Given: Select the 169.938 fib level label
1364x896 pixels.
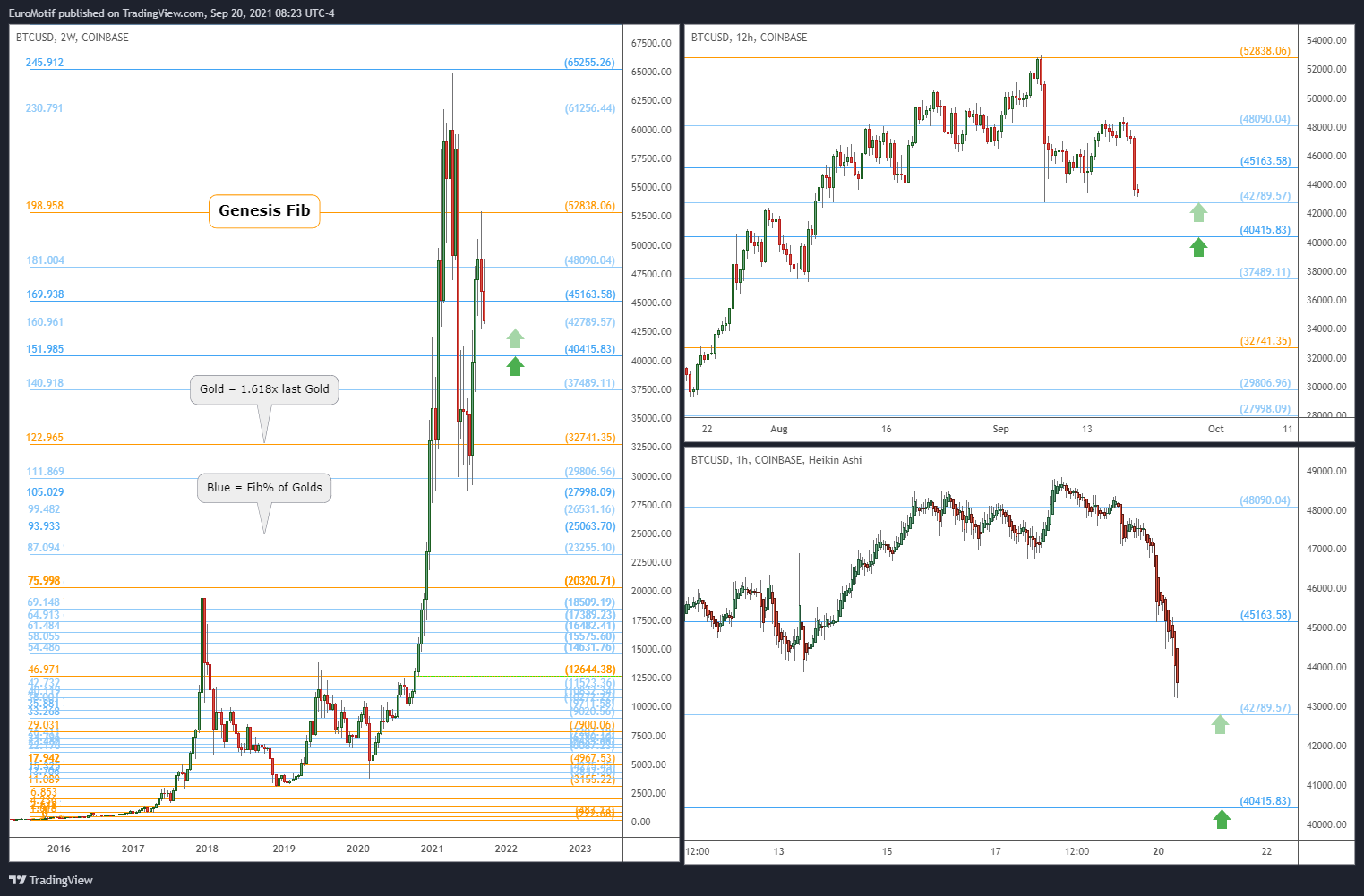Looking at the screenshot, I should click(46, 294).
